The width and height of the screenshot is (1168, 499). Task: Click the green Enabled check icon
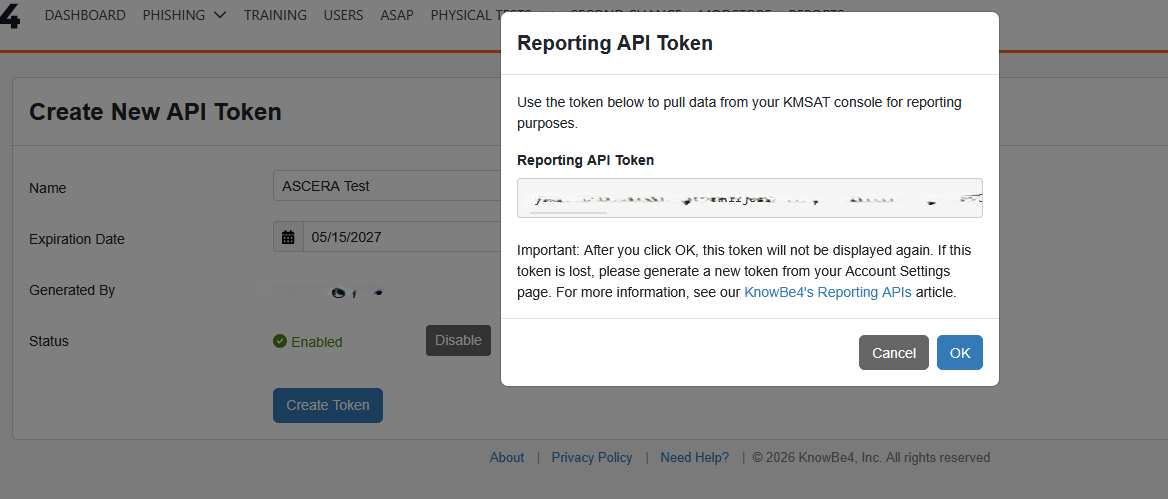280,341
